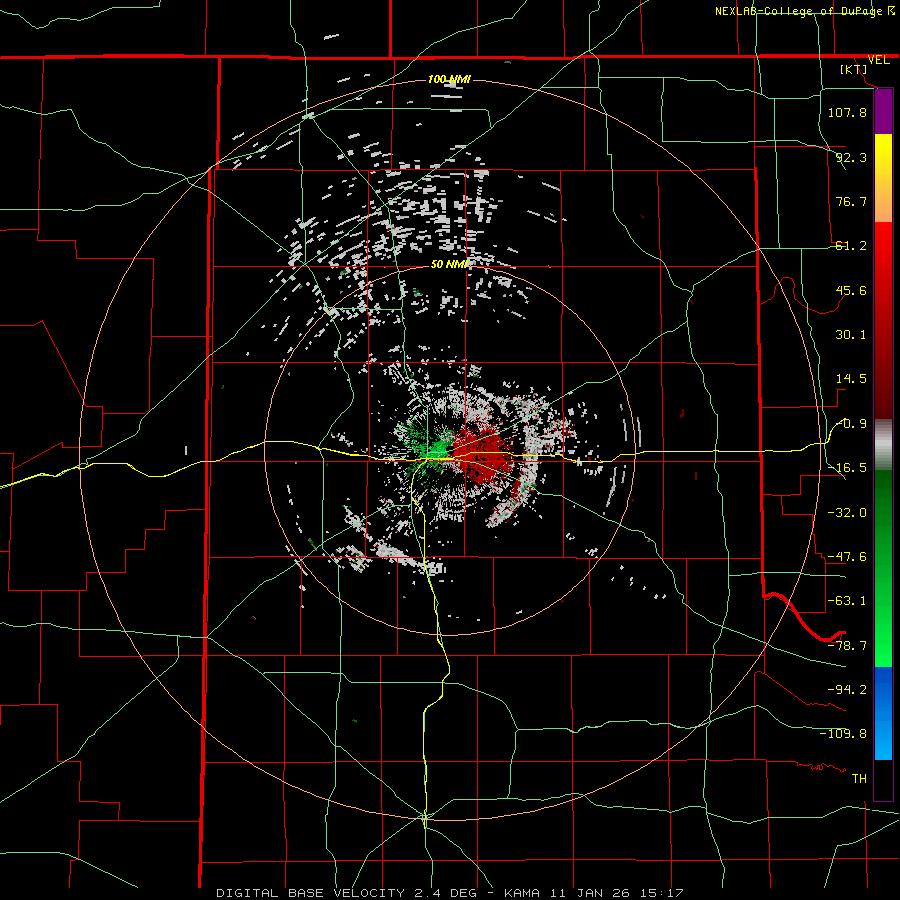Click the -78.7 scale value
This screenshot has height=900, width=900.
click(847, 646)
